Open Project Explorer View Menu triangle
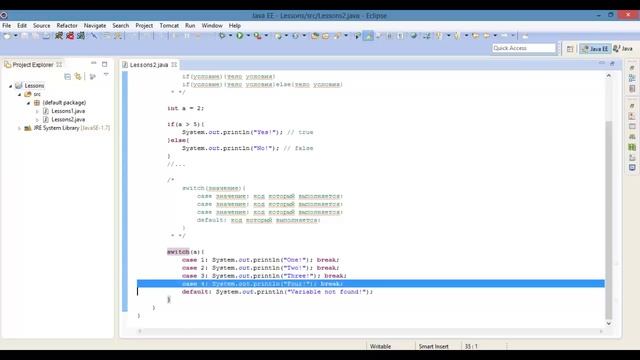The width and height of the screenshot is (640, 360). [x=106, y=75]
